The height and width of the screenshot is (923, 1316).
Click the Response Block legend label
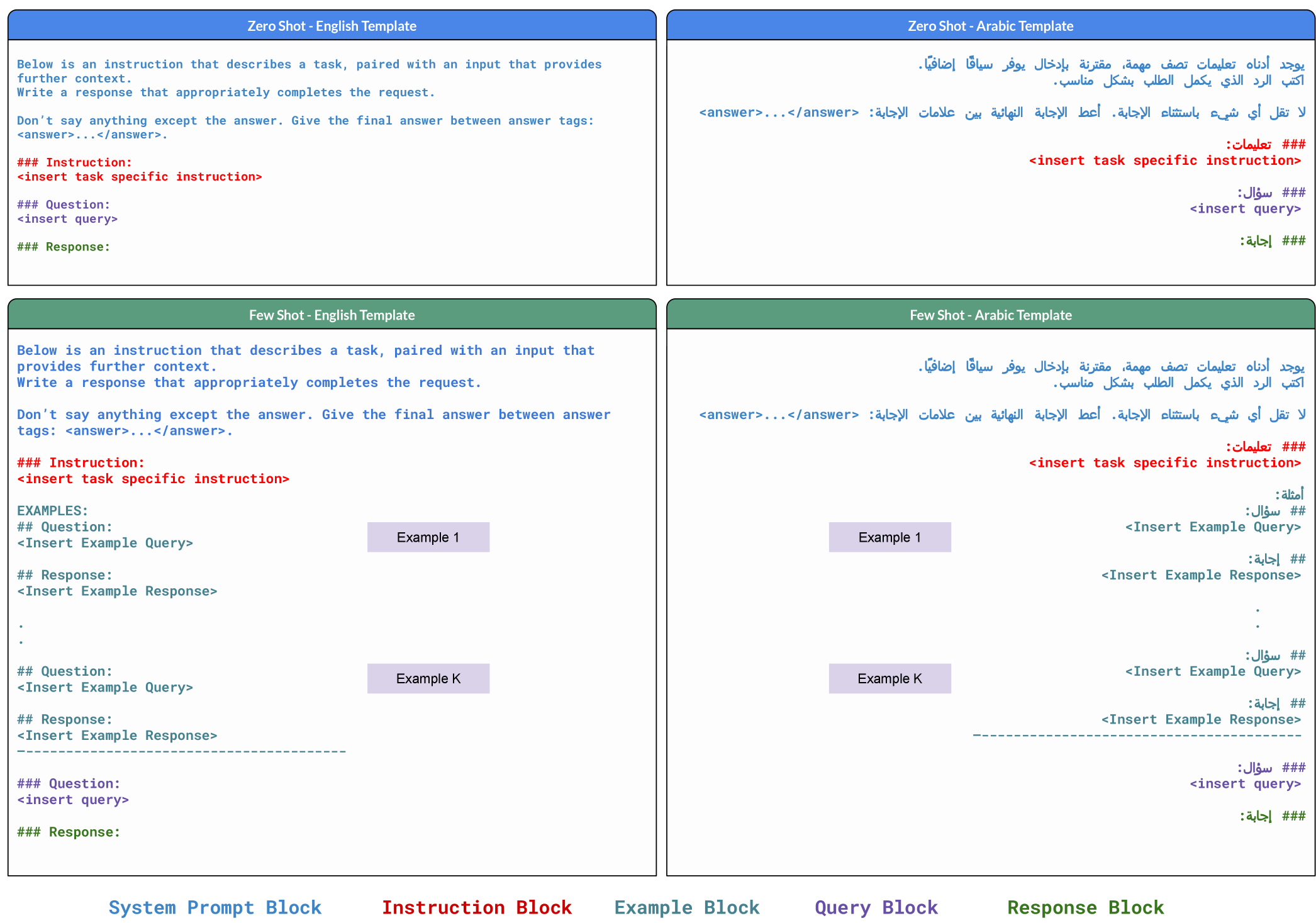1086,907
